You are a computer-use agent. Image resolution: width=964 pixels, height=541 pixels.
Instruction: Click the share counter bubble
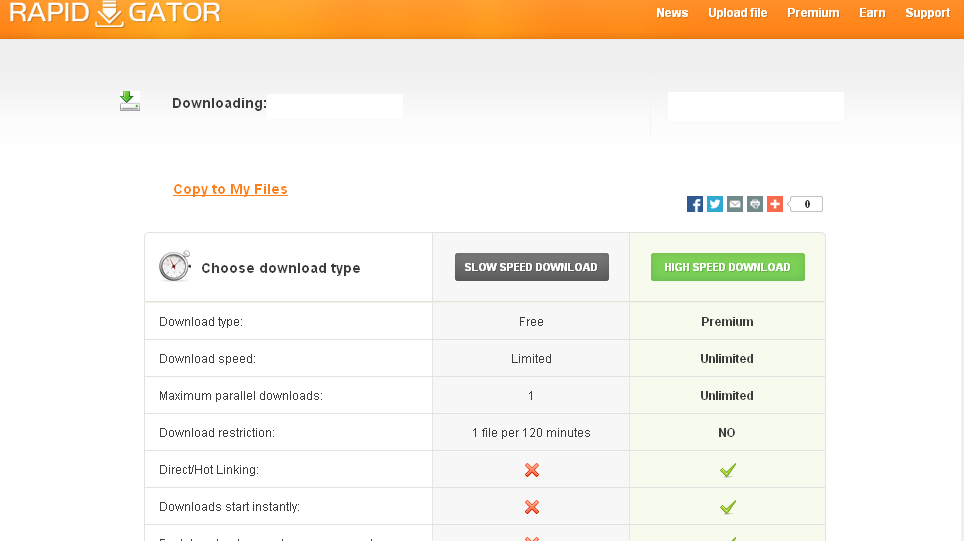[806, 204]
